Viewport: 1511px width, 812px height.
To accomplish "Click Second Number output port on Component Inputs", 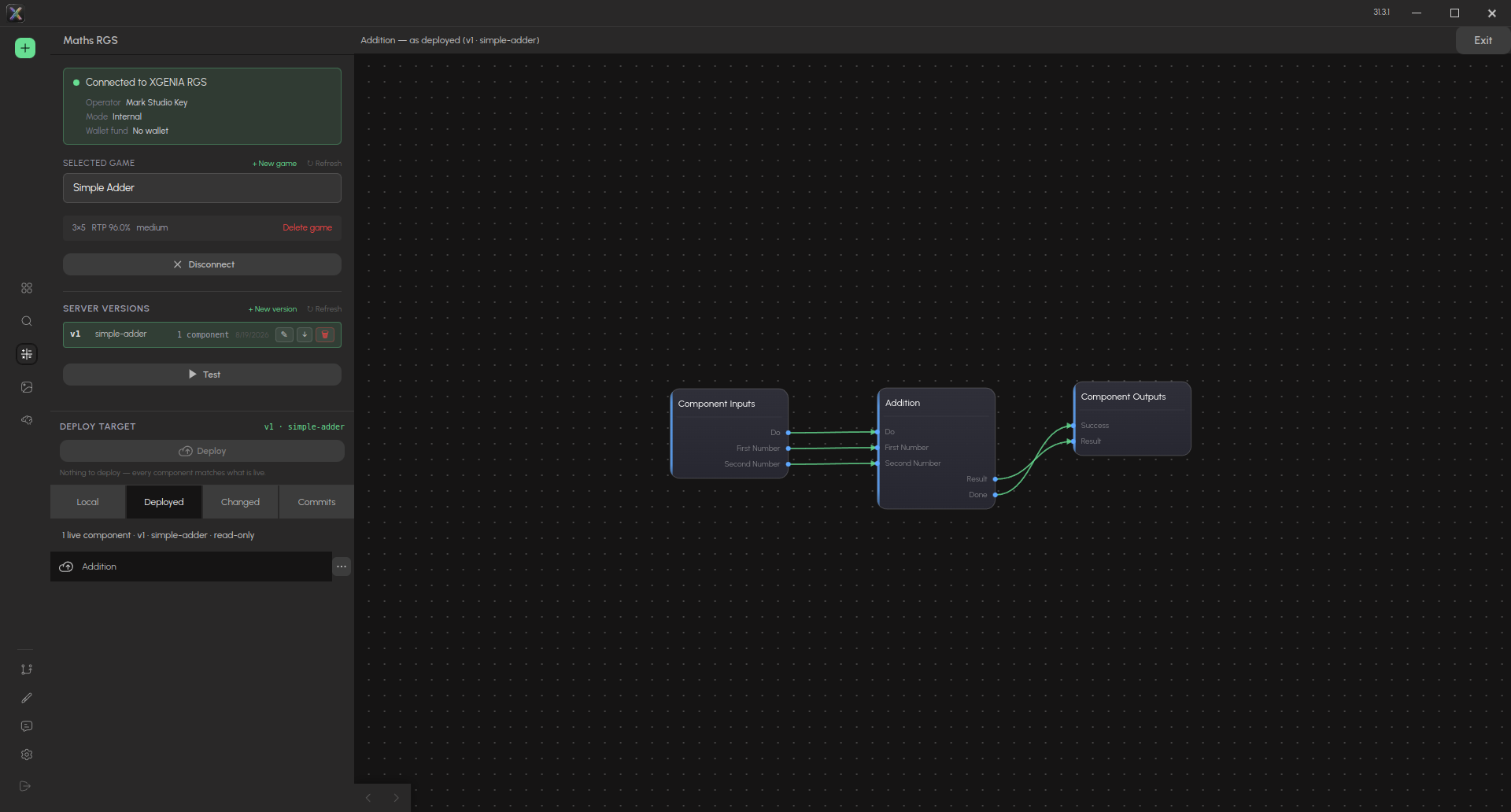I will tap(789, 464).
